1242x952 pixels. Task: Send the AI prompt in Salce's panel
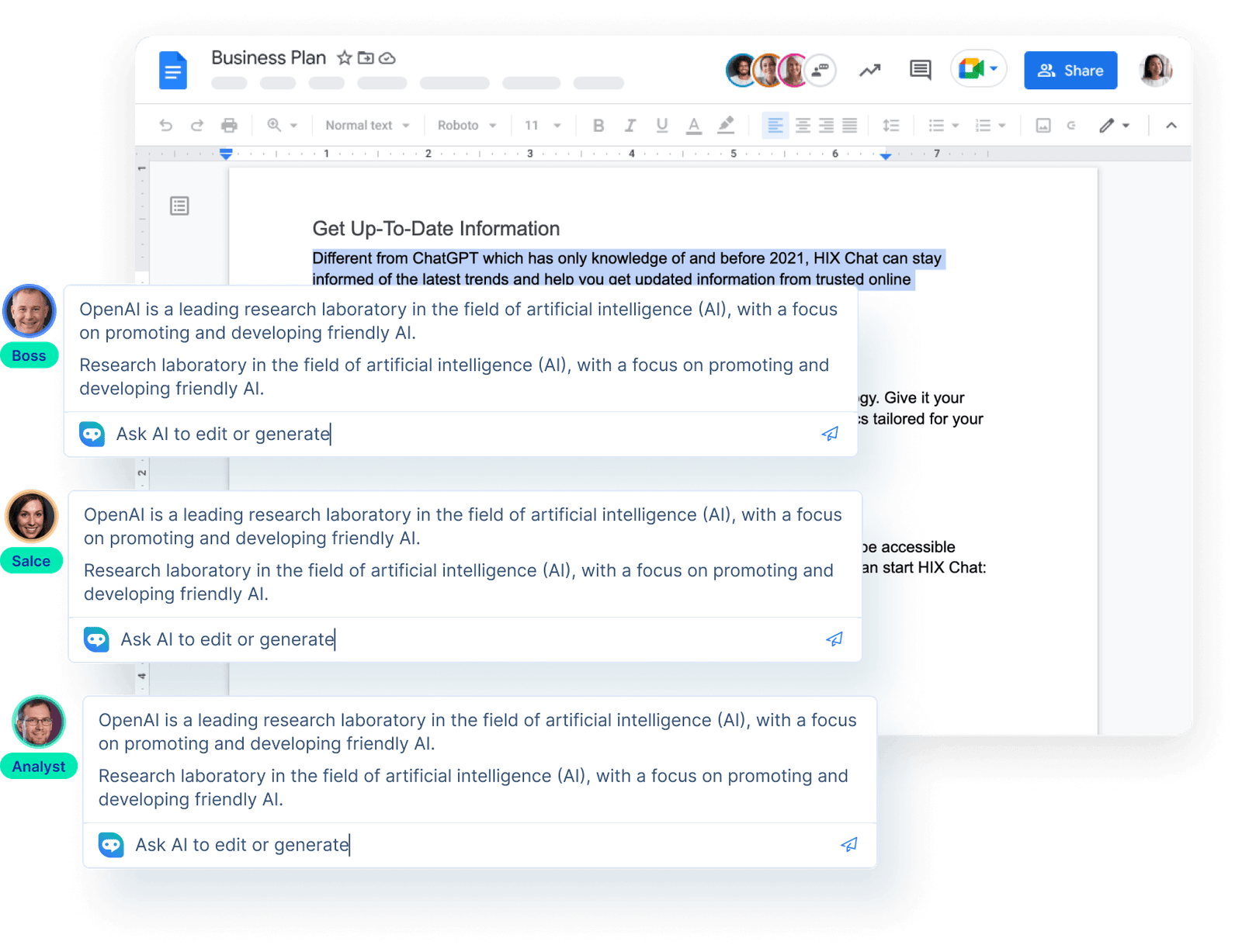click(x=834, y=639)
